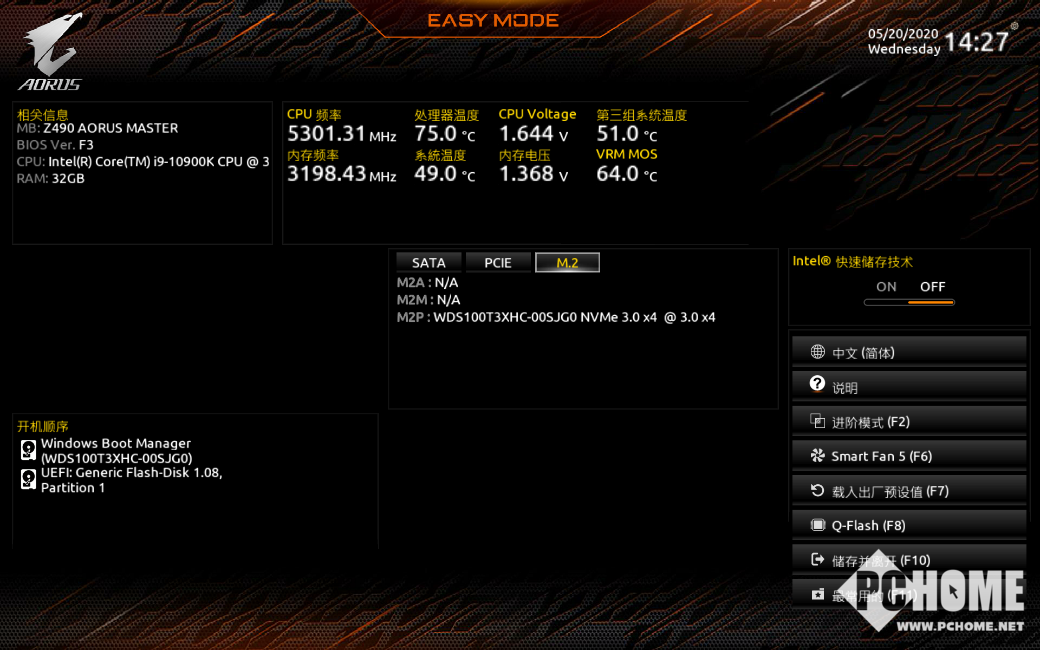1040x650 pixels.
Task: Click the star folder icon for 最常用的
Action: pos(818,594)
